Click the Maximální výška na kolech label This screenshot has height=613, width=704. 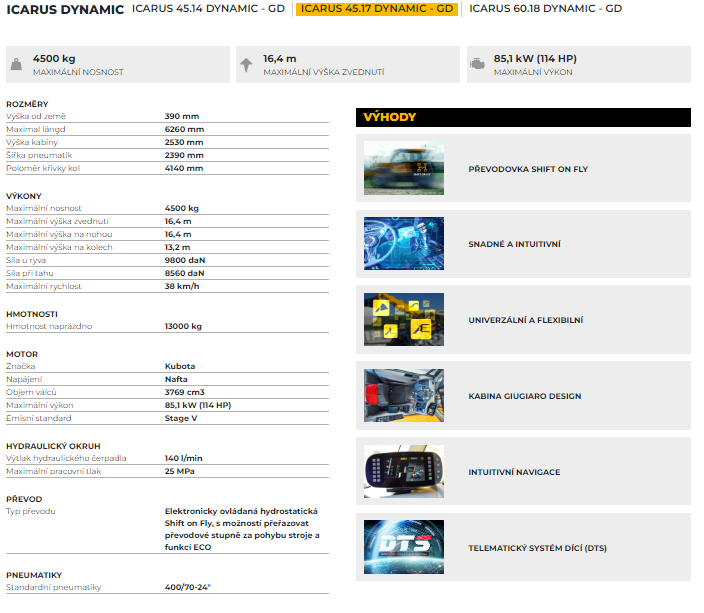pos(59,247)
